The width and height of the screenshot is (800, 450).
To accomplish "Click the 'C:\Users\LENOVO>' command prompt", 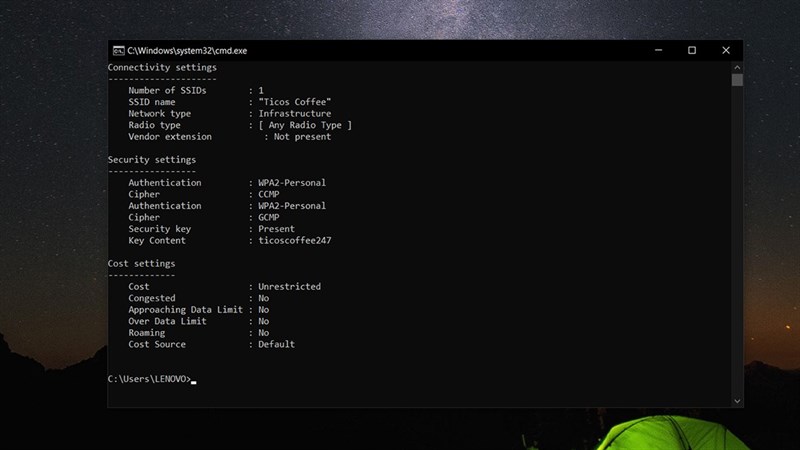I will tap(149, 379).
